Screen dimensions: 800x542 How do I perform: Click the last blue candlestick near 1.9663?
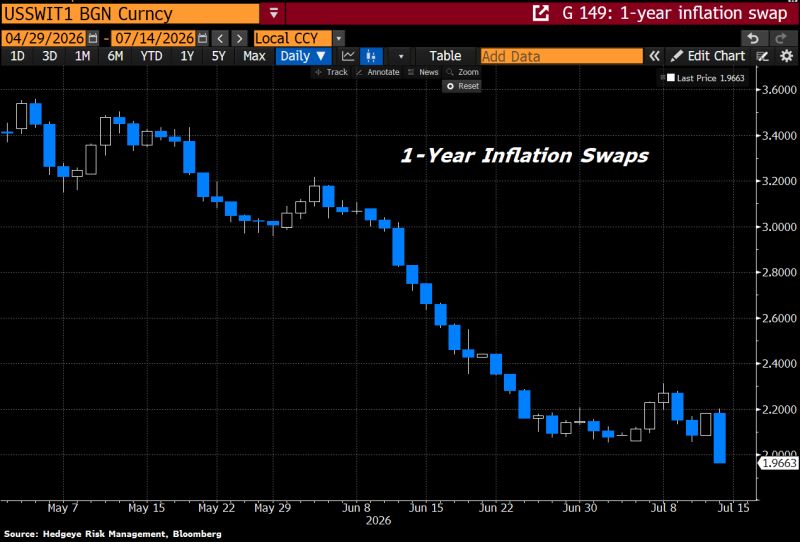[719, 438]
